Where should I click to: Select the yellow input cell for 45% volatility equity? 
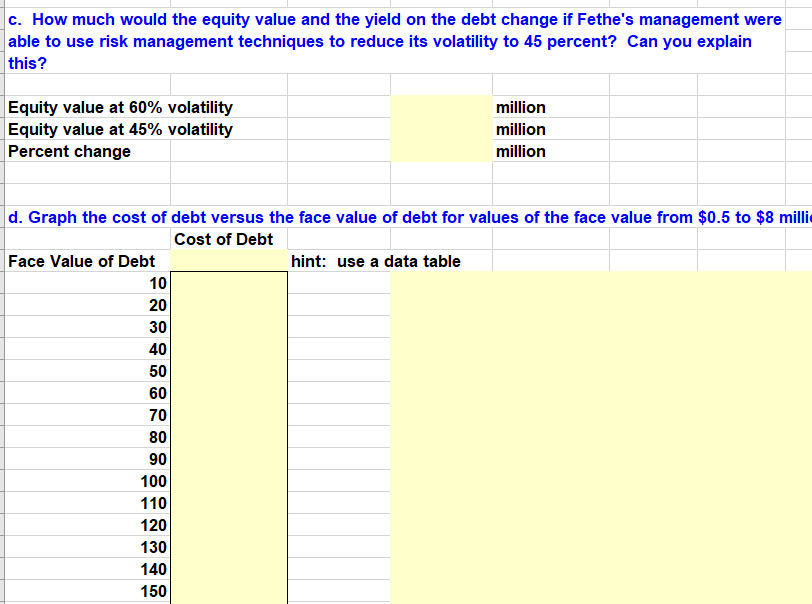(x=441, y=128)
